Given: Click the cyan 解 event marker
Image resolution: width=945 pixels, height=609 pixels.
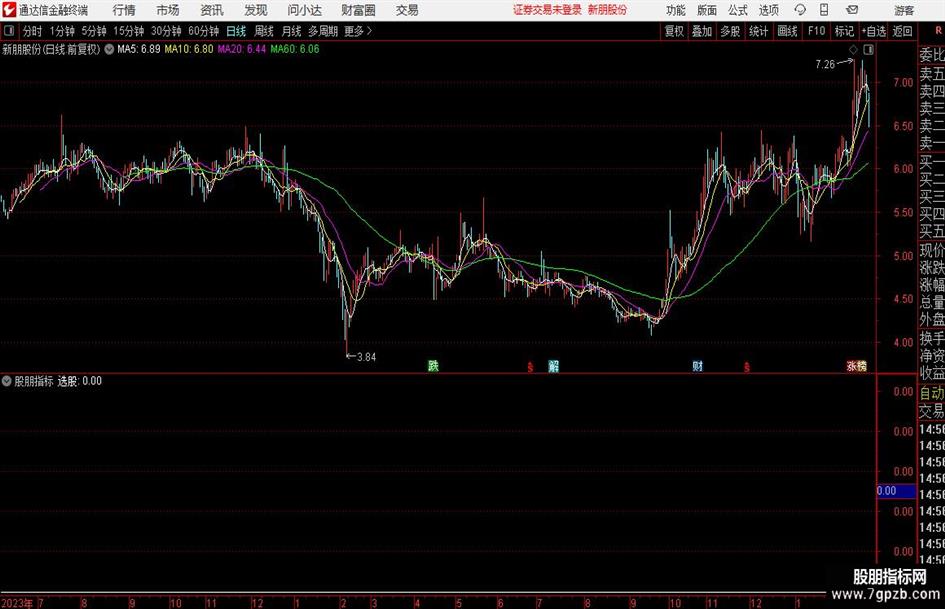Looking at the screenshot, I should [x=553, y=366].
